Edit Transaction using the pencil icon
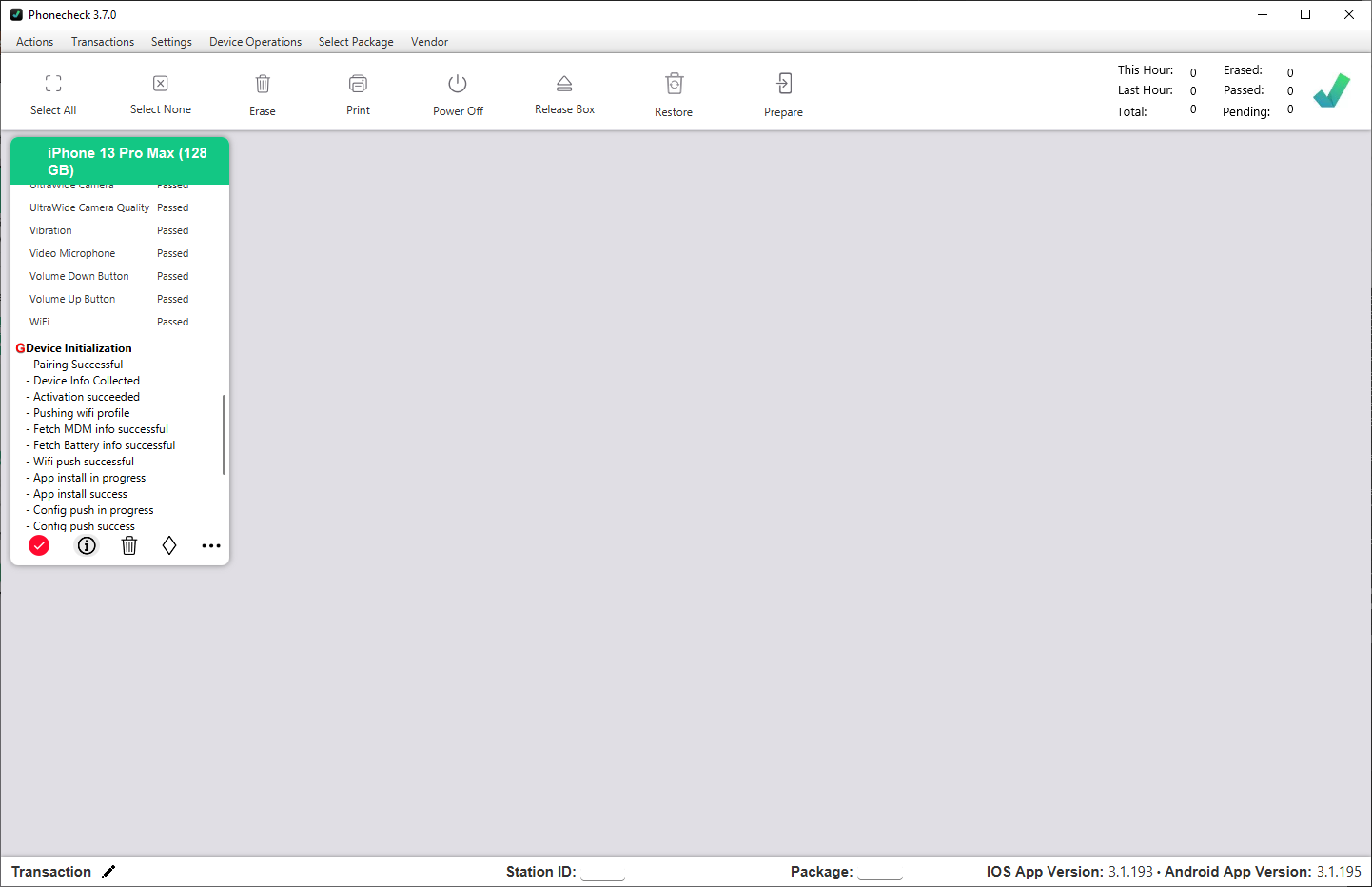The image size is (1372, 887). click(108, 872)
